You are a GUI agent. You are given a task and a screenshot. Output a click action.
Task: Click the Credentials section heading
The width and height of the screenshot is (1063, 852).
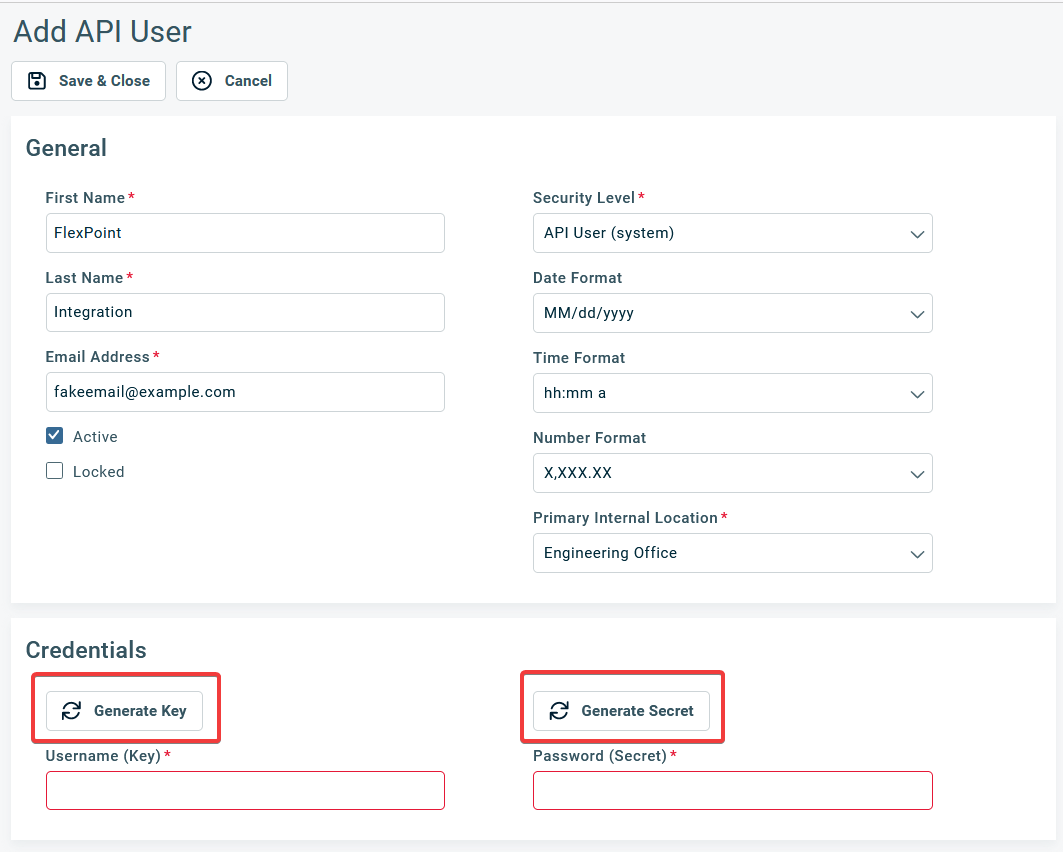click(85, 649)
